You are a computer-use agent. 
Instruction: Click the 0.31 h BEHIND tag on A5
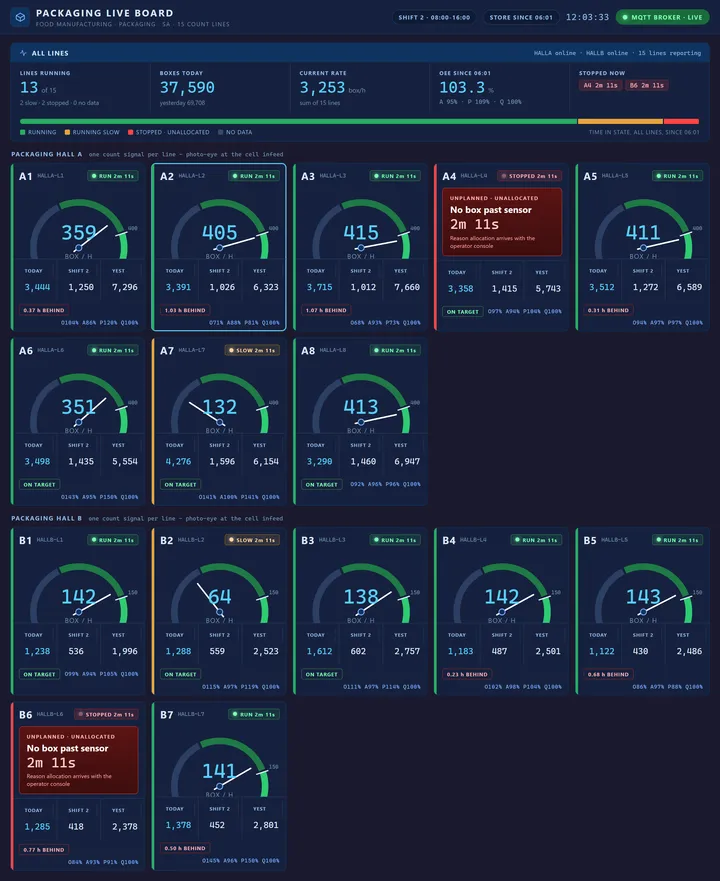click(x=608, y=310)
